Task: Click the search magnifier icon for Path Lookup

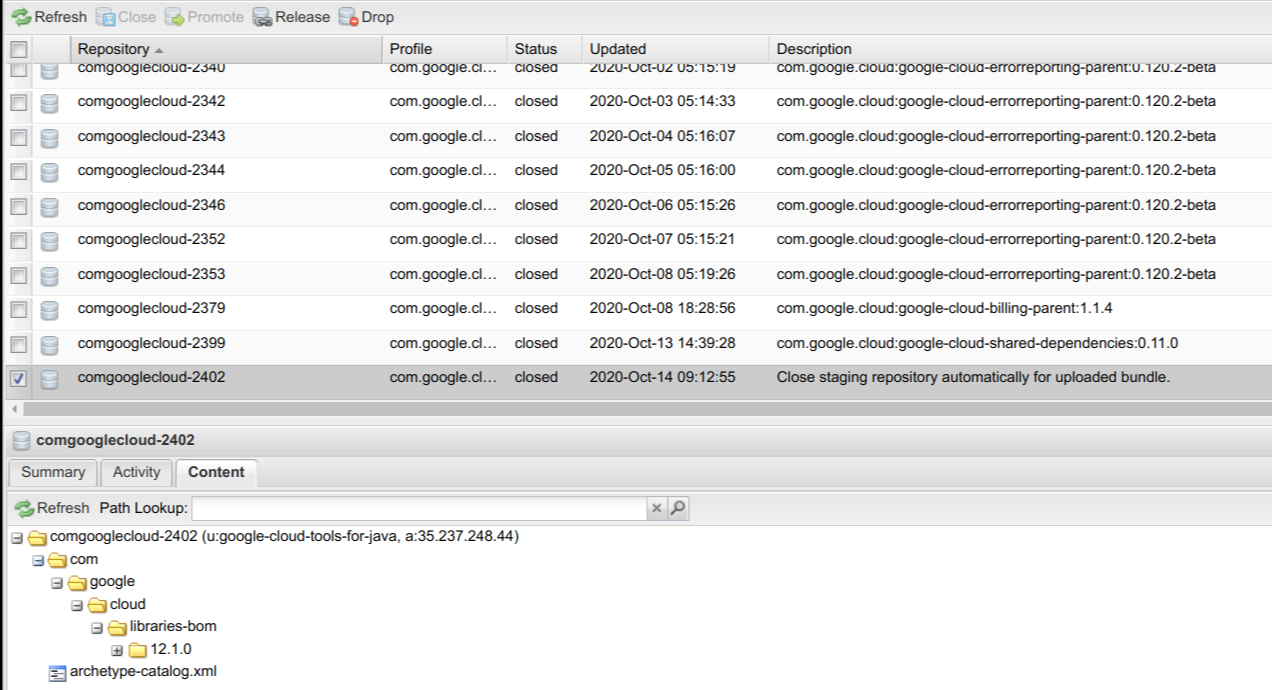Action: click(x=678, y=508)
